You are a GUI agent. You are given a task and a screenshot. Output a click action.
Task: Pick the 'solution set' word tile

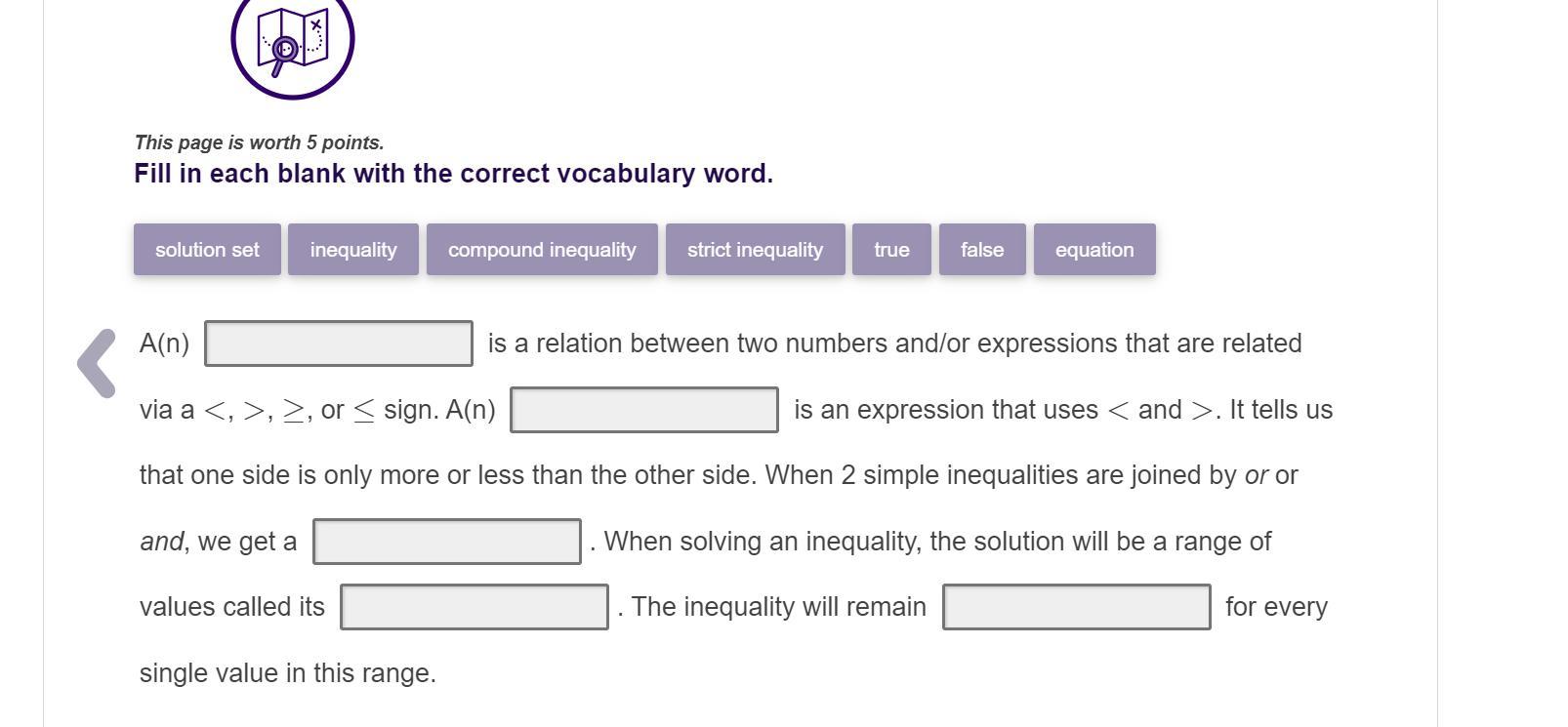click(207, 250)
